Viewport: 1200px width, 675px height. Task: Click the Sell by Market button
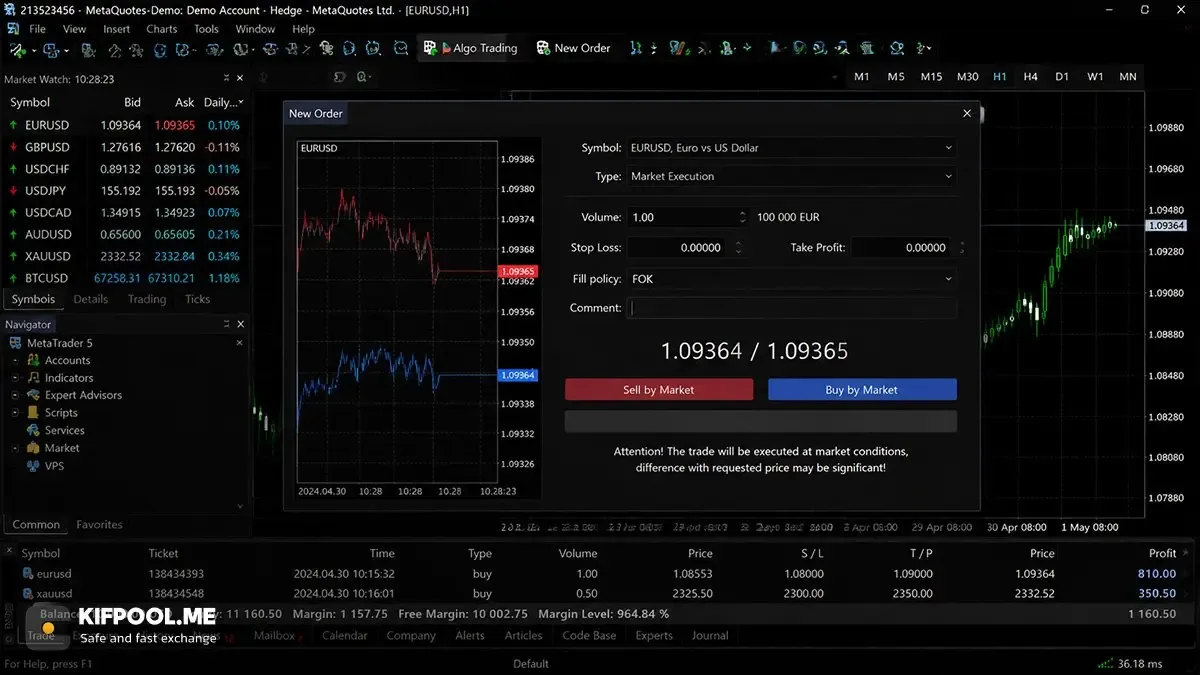[659, 390]
